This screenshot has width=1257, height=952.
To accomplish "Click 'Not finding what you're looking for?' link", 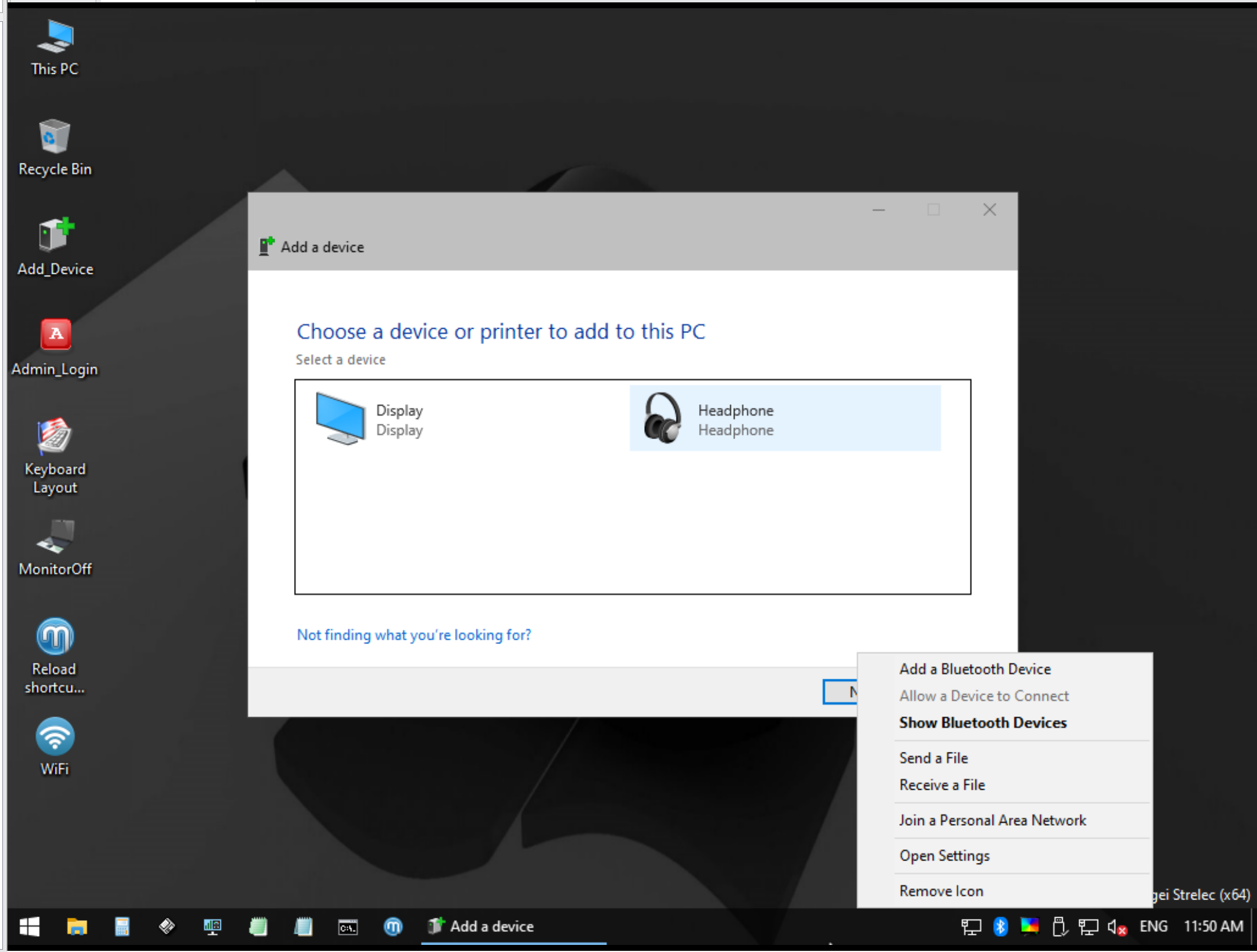I will click(414, 634).
